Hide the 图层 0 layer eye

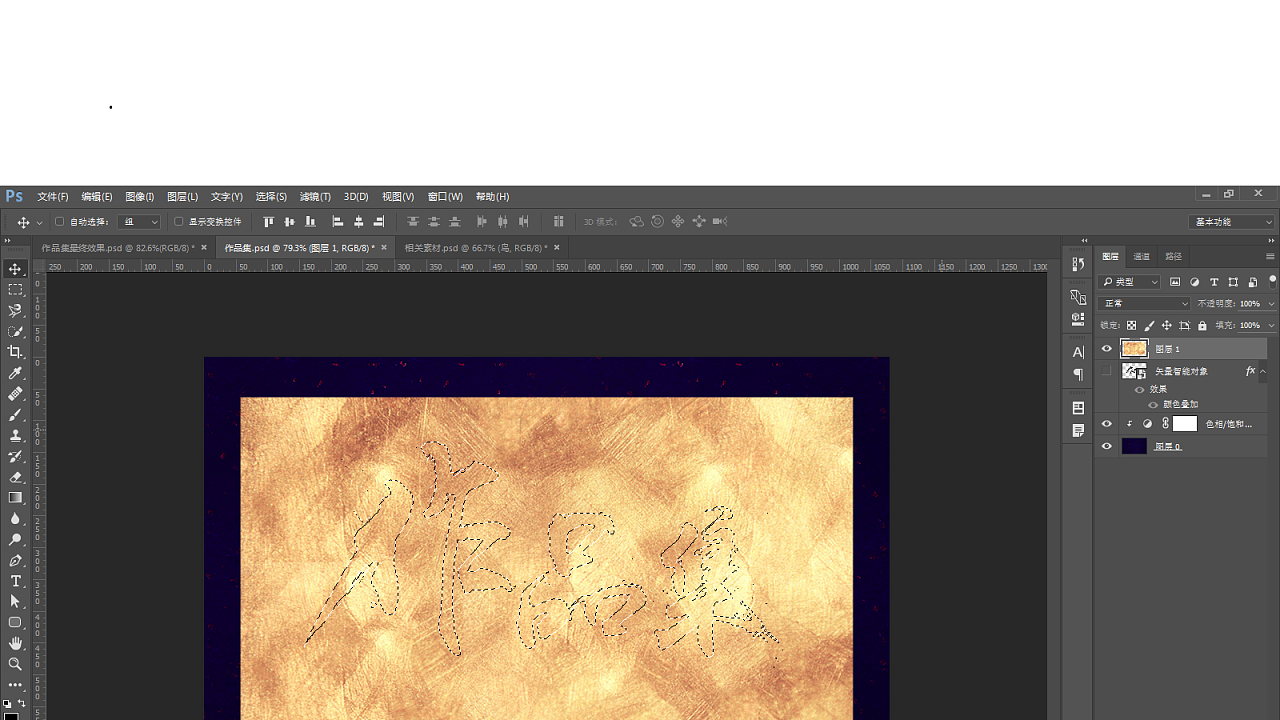coord(1106,447)
